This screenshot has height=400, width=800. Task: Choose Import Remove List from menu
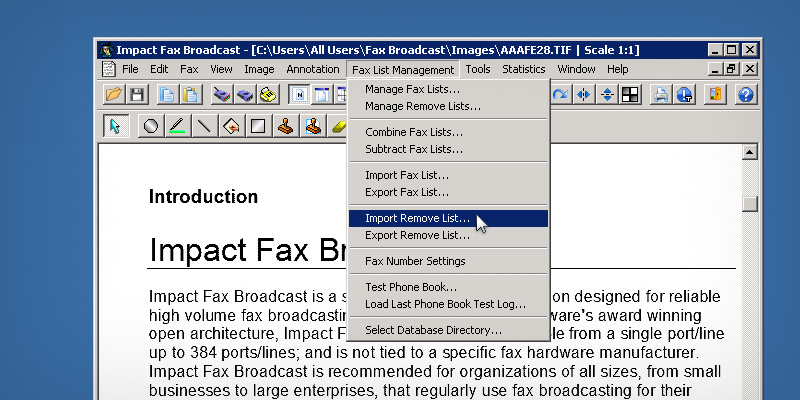(x=417, y=218)
